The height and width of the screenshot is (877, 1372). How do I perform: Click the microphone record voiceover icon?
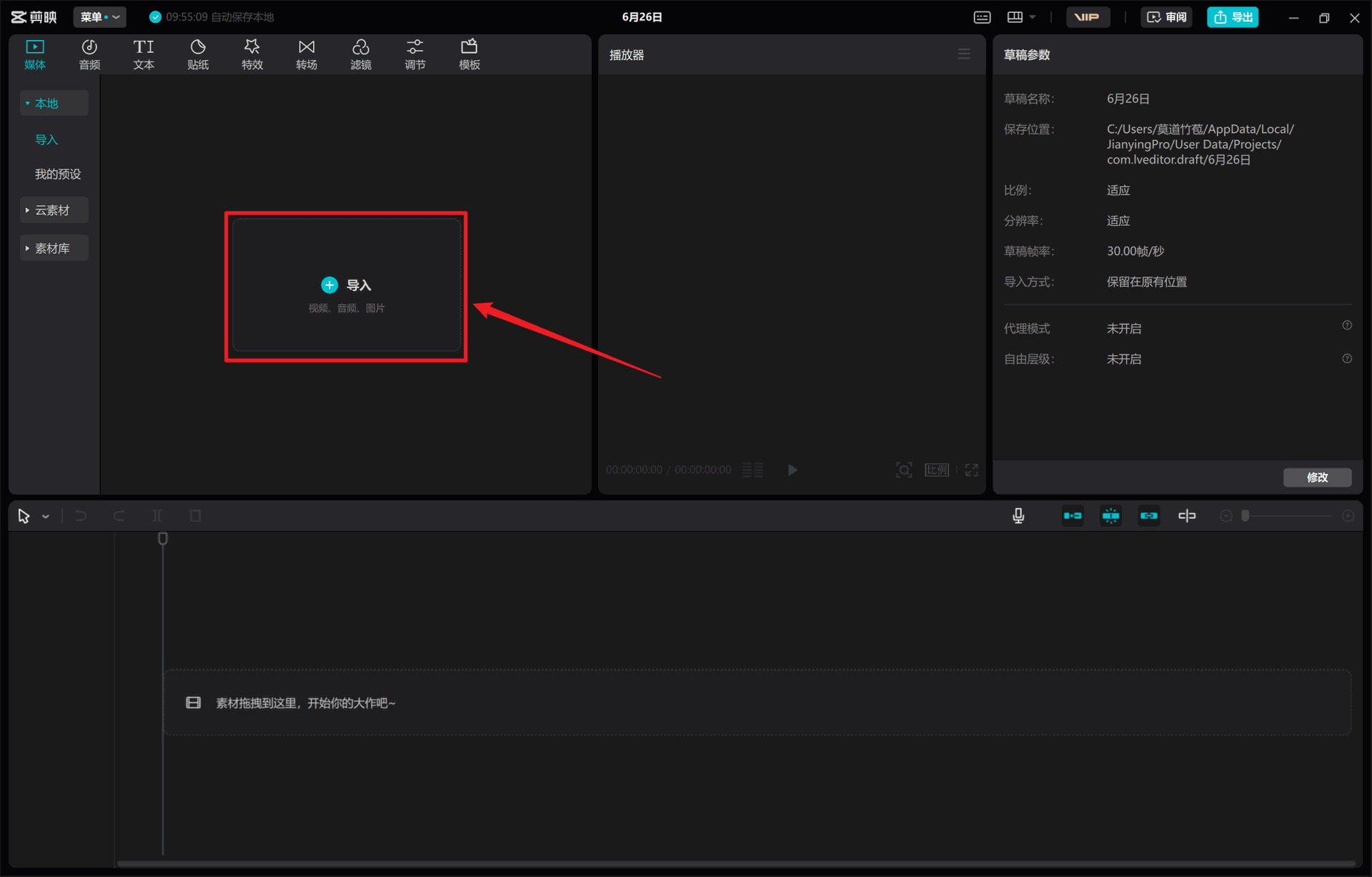[x=1018, y=515]
